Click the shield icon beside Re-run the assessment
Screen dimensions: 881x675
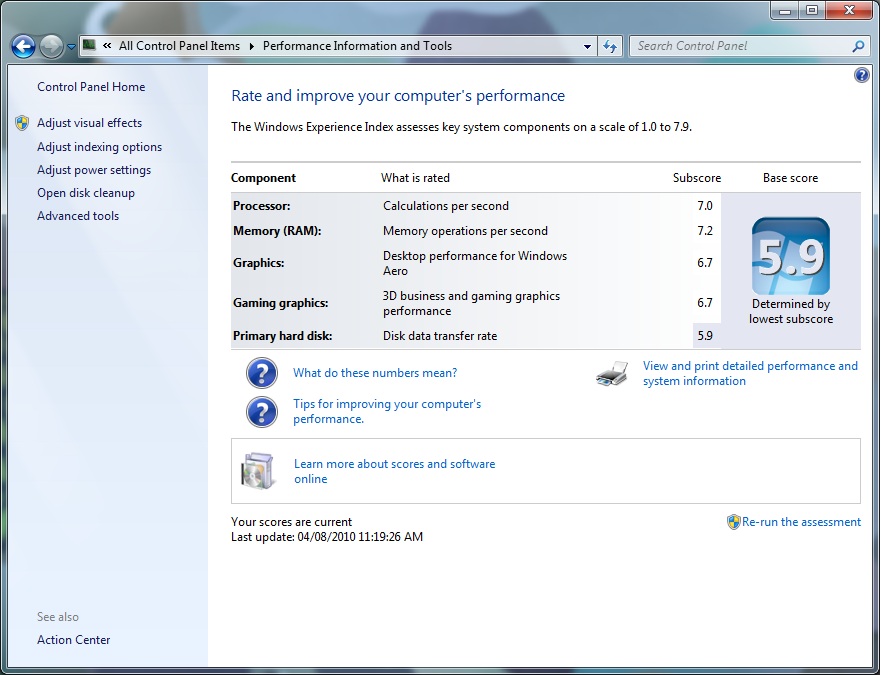point(733,522)
